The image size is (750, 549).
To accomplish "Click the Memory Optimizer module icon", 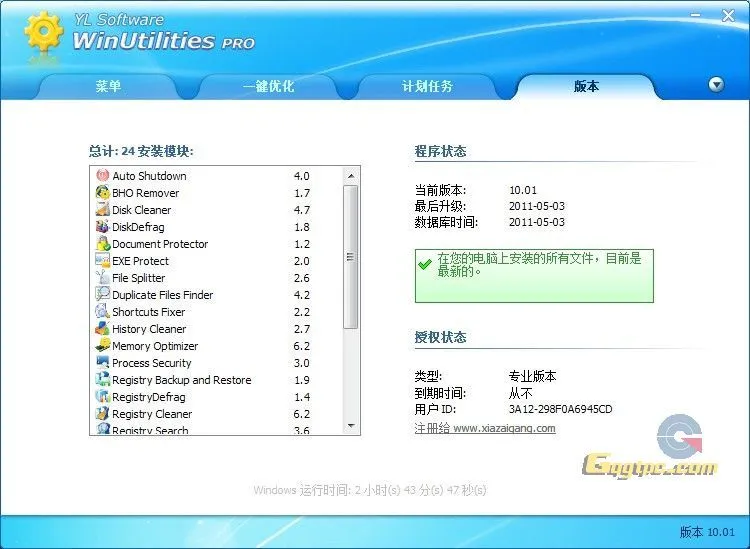I will 102,346.
